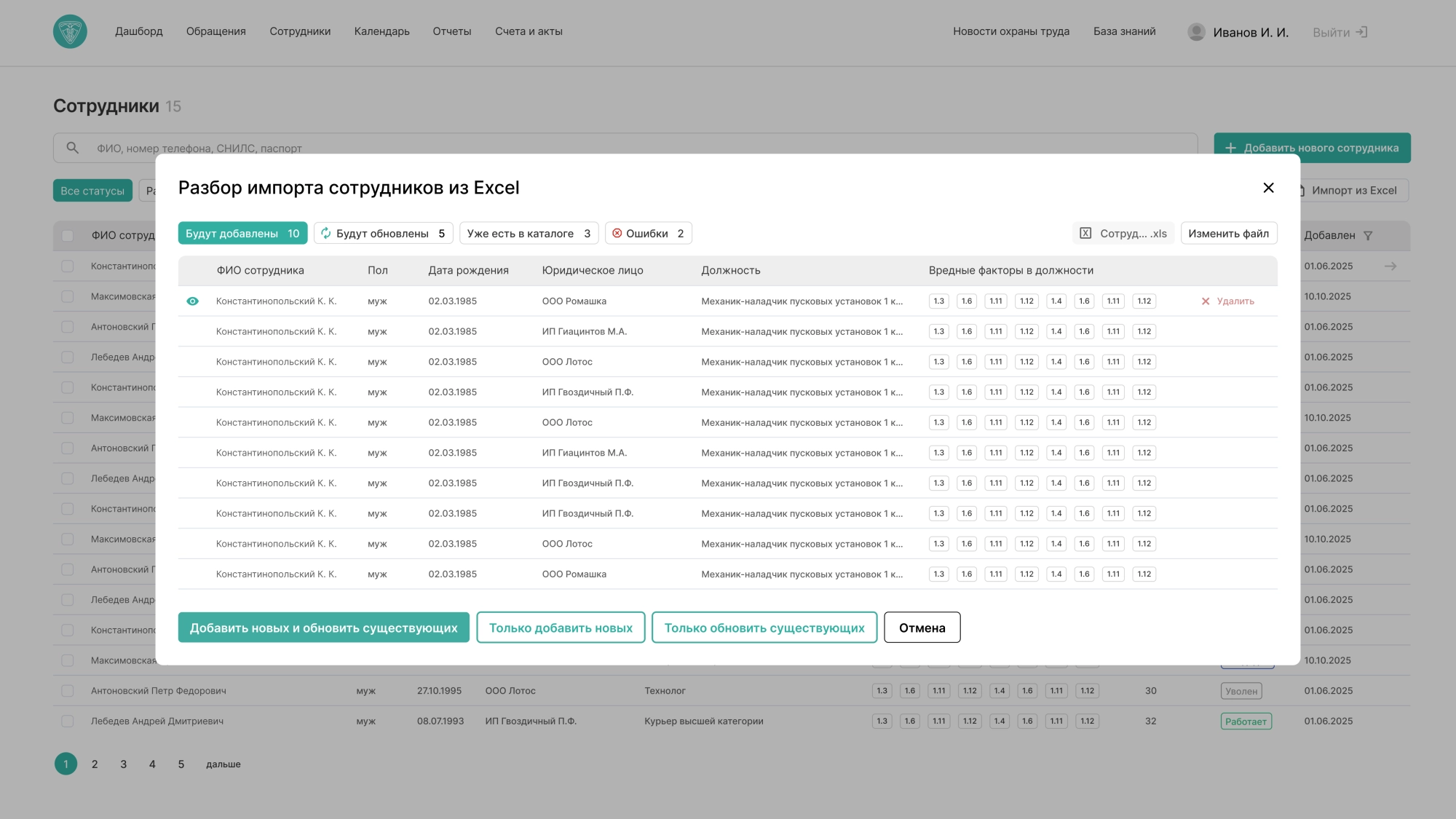
Task: Click the search magnifier icon
Action: 73,148
